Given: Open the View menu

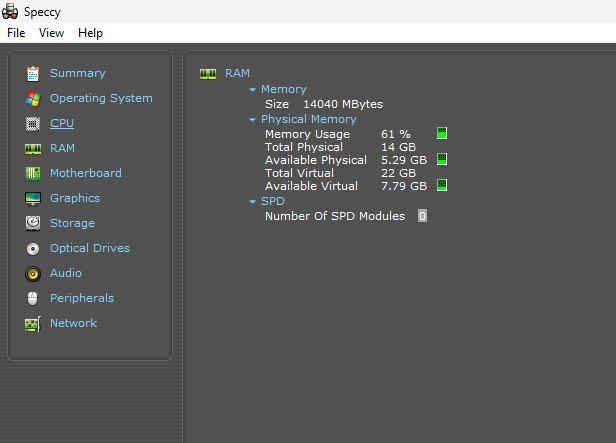Looking at the screenshot, I should point(51,33).
